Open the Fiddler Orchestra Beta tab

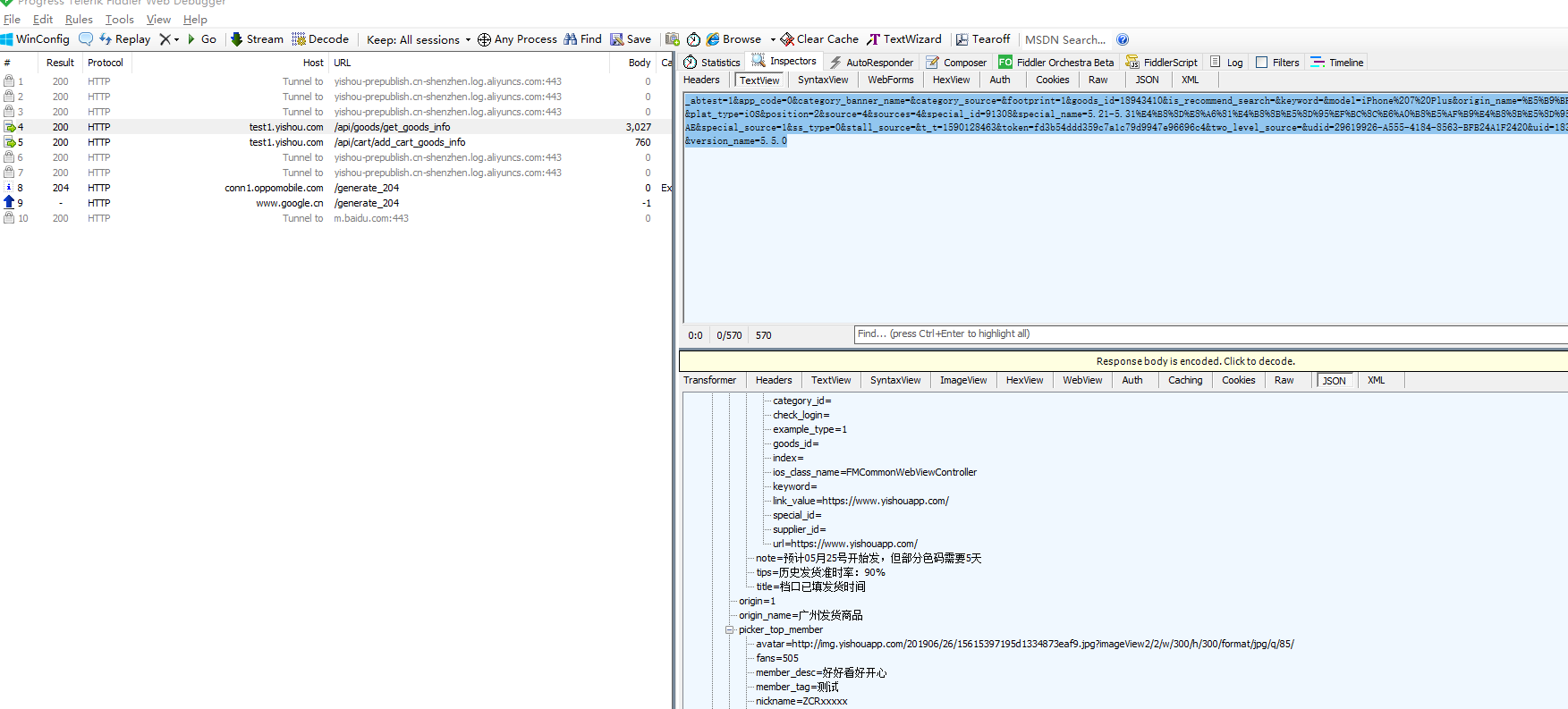click(1056, 63)
